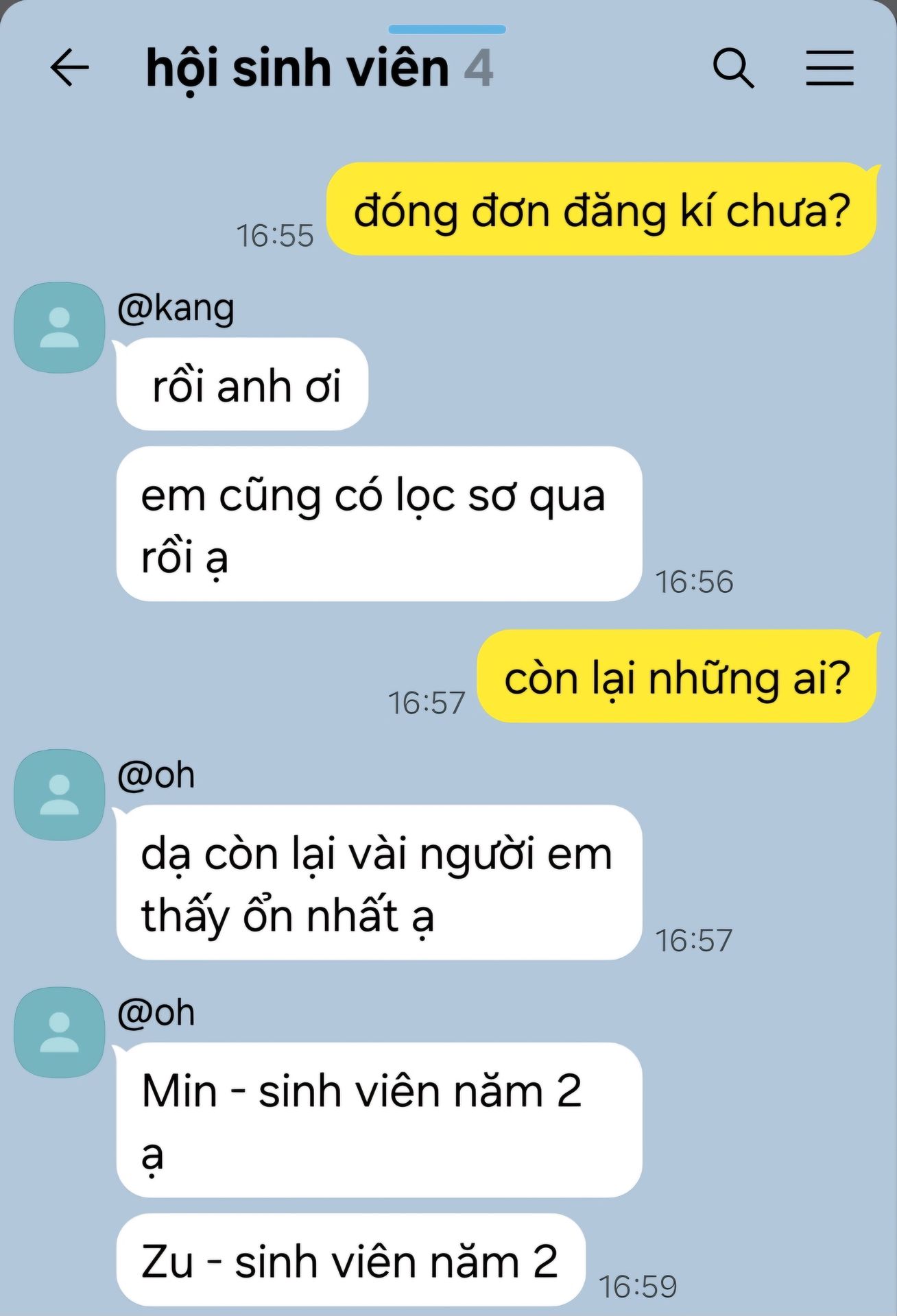This screenshot has width=897, height=1316.
Task: Tap the 16:59 timestamp
Action: pyautogui.click(x=638, y=1287)
